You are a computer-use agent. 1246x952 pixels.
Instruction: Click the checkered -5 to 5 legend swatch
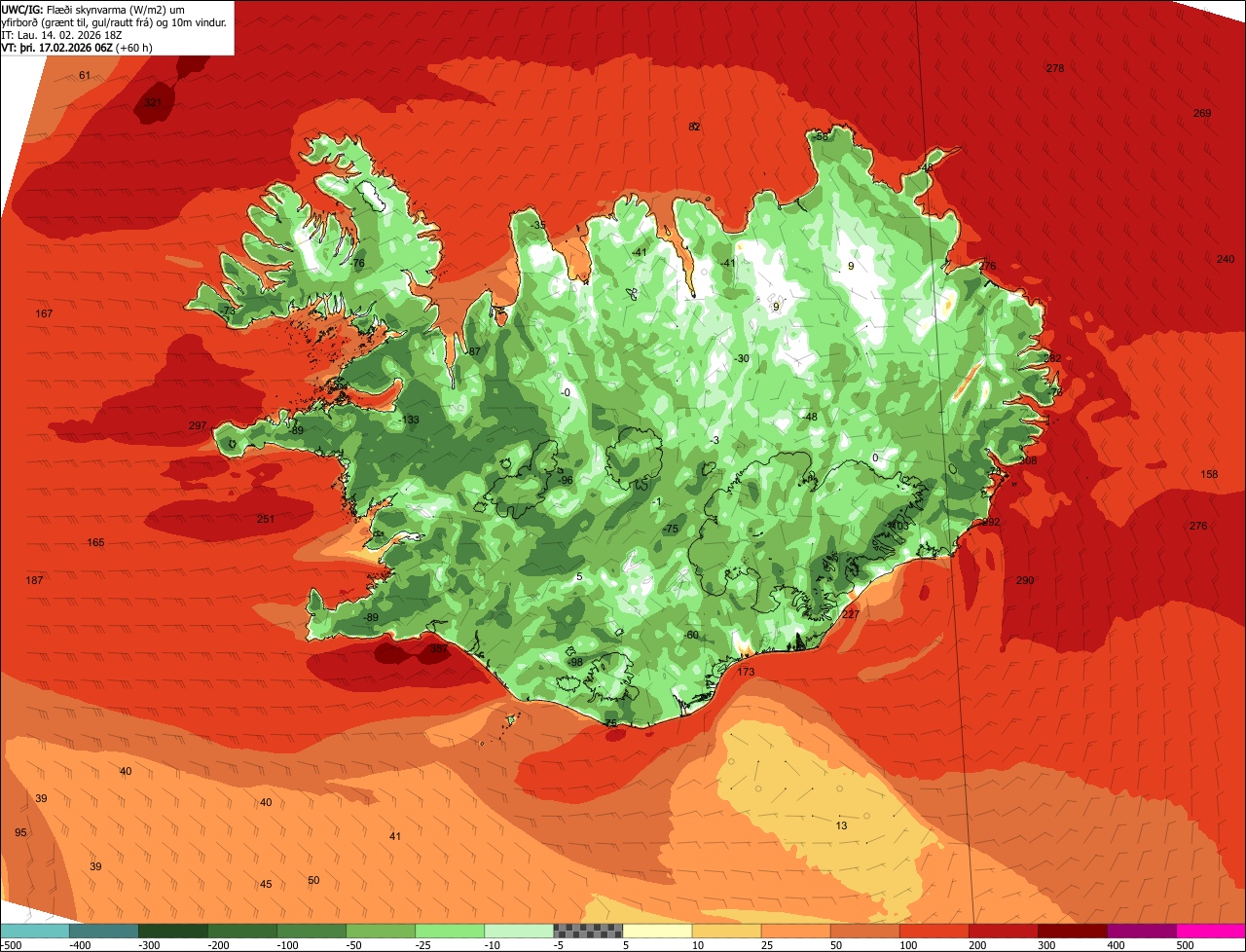(588, 931)
